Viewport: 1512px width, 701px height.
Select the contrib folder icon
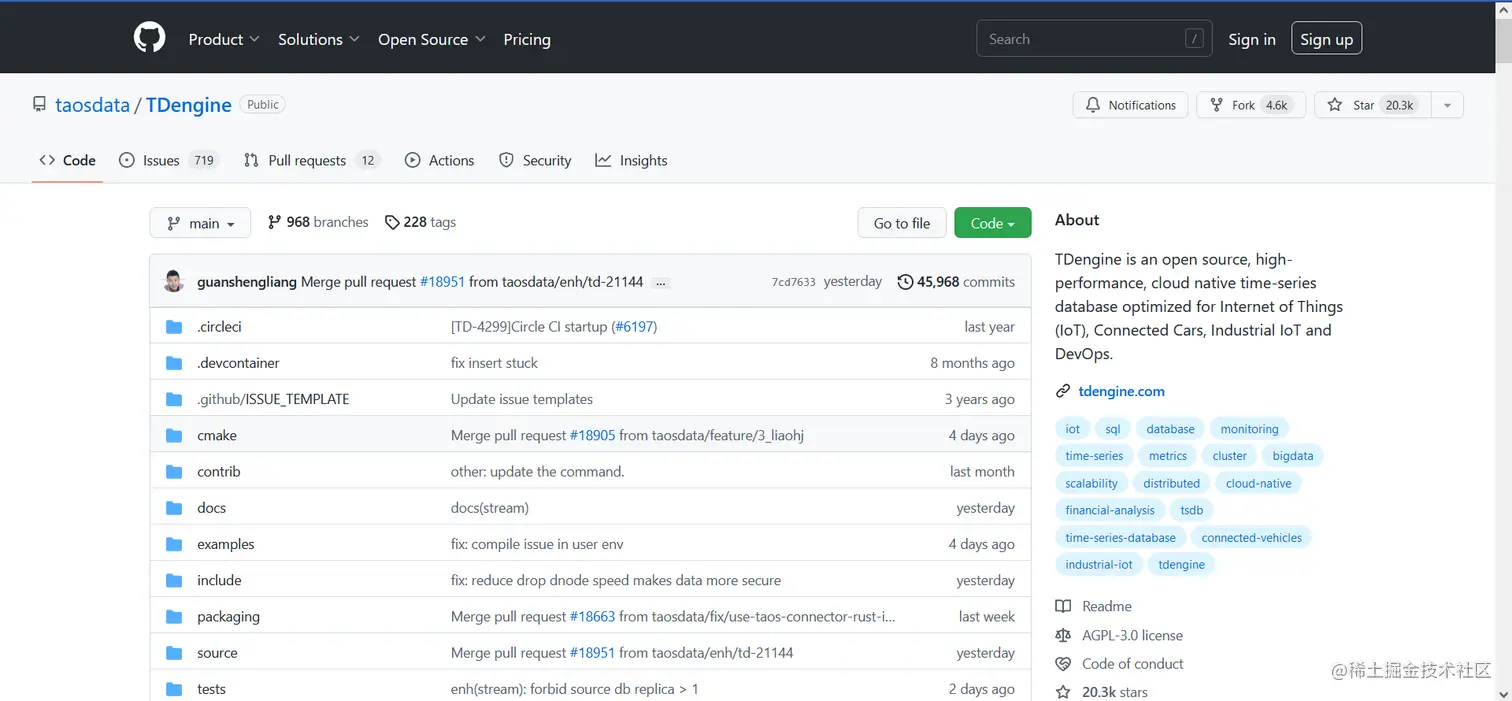(174, 472)
